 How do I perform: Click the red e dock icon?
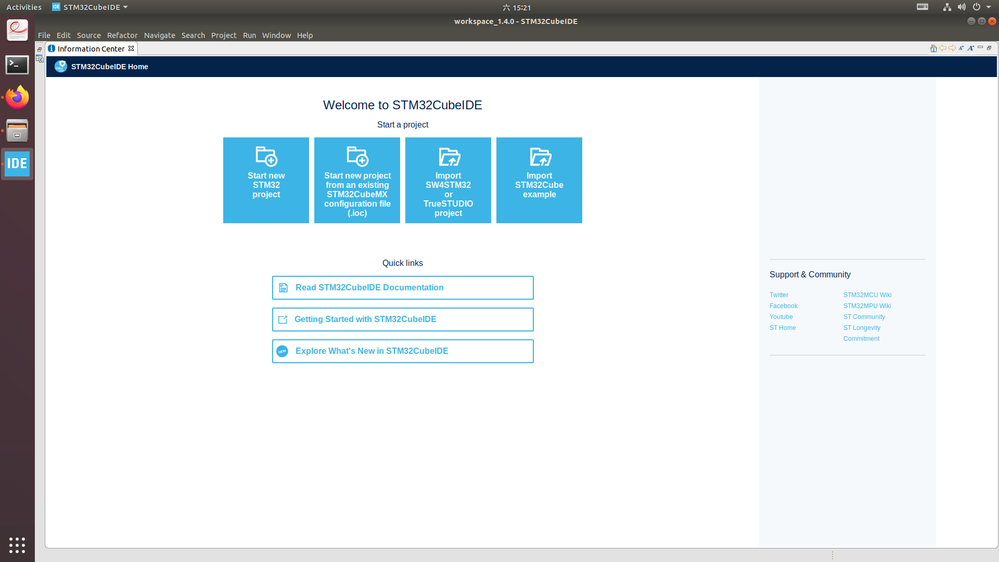coord(17,30)
